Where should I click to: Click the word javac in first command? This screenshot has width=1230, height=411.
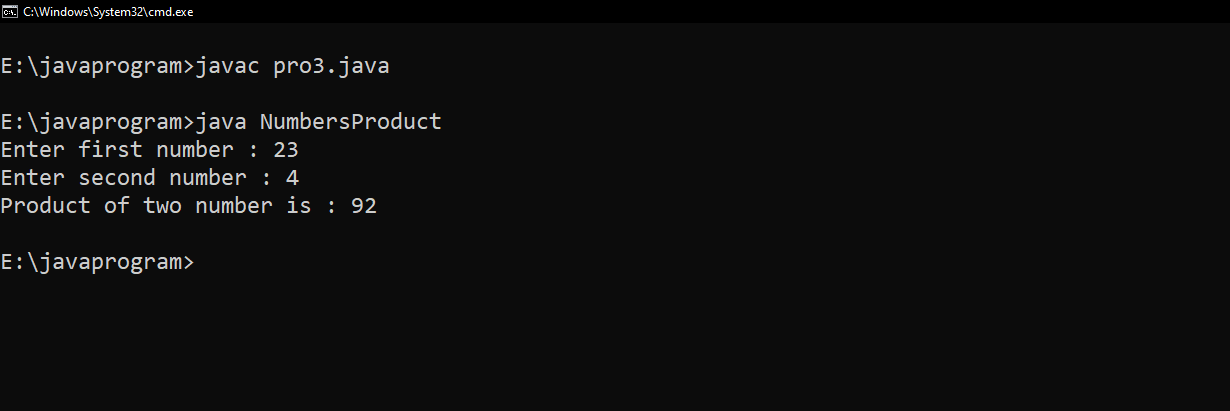point(228,67)
